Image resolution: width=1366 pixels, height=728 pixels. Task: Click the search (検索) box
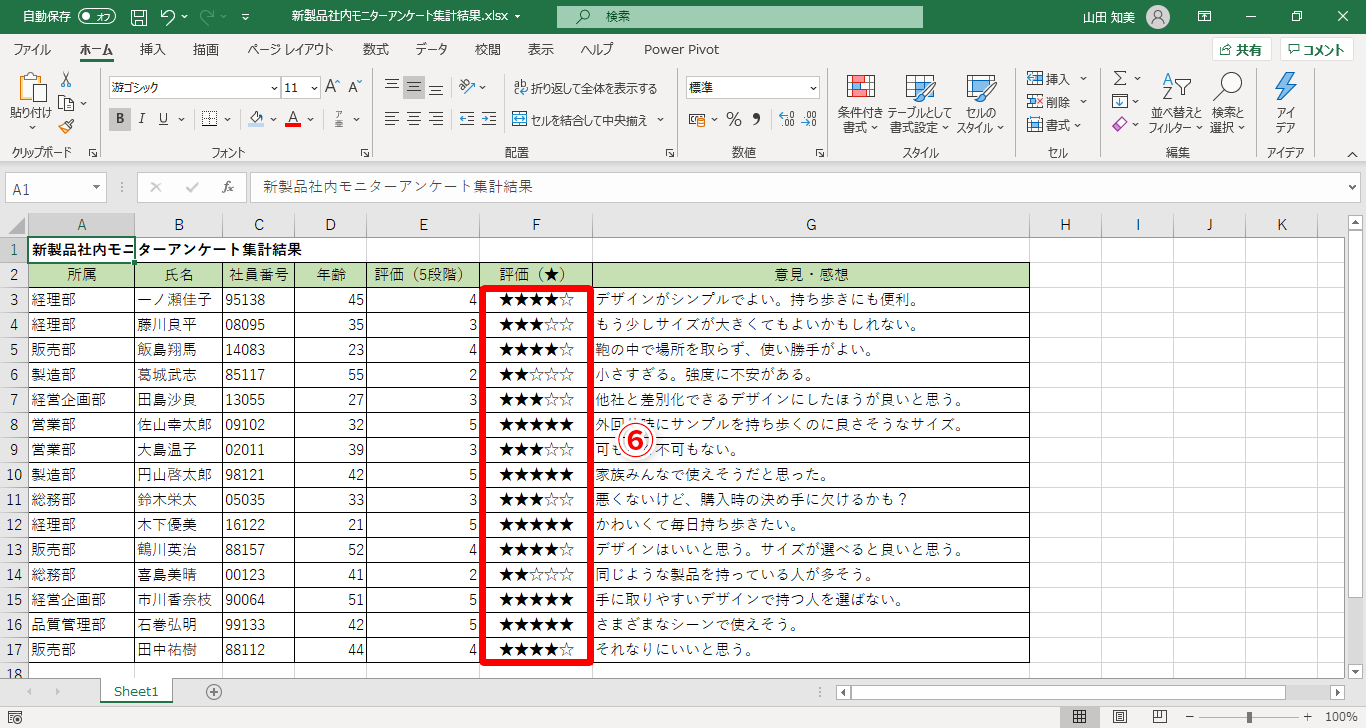click(739, 17)
